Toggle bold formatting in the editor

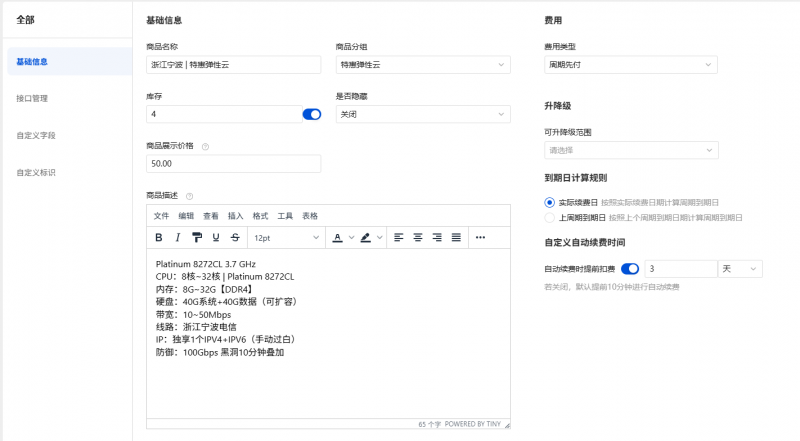(x=158, y=238)
